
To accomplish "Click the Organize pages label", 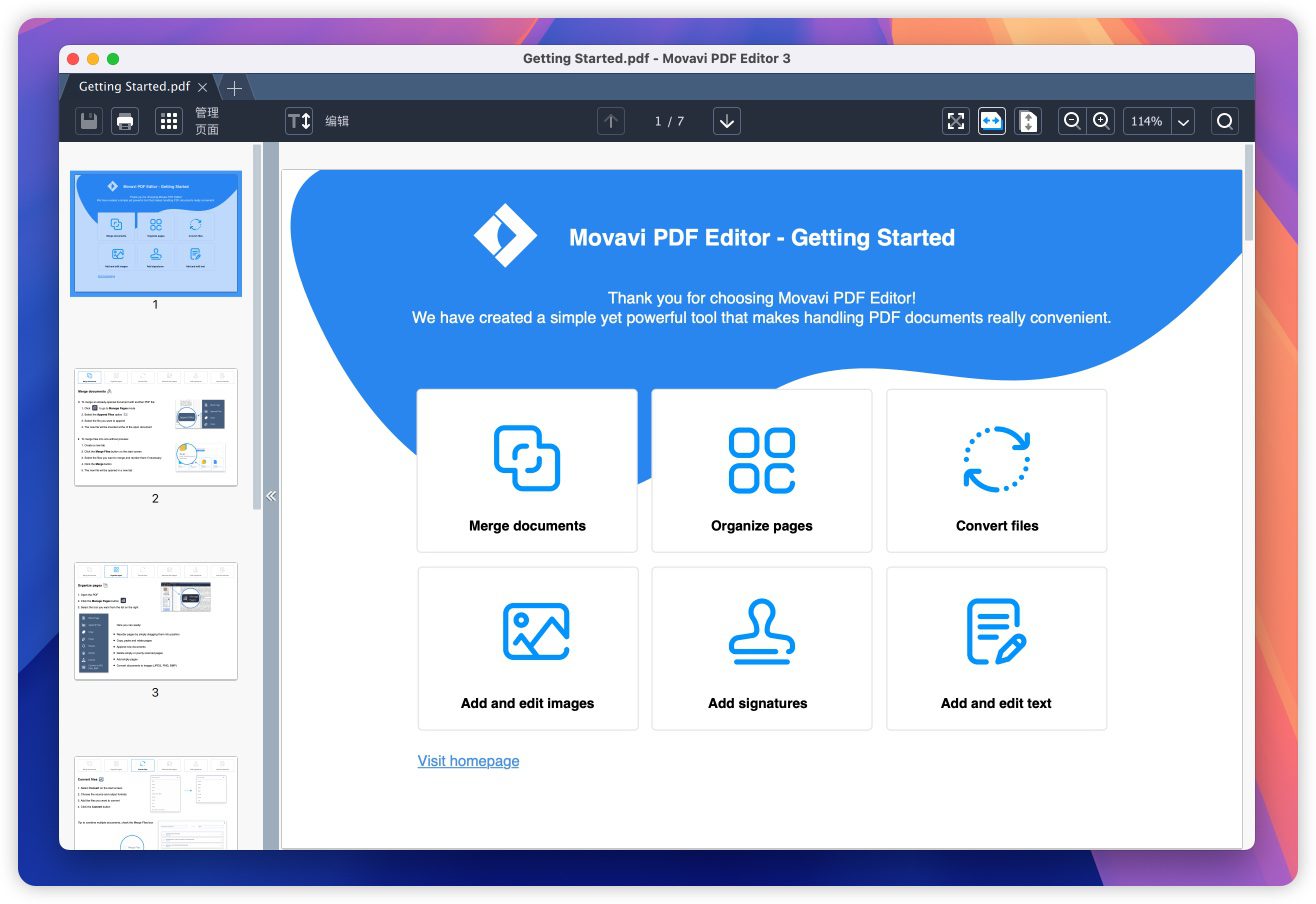I will tap(762, 526).
